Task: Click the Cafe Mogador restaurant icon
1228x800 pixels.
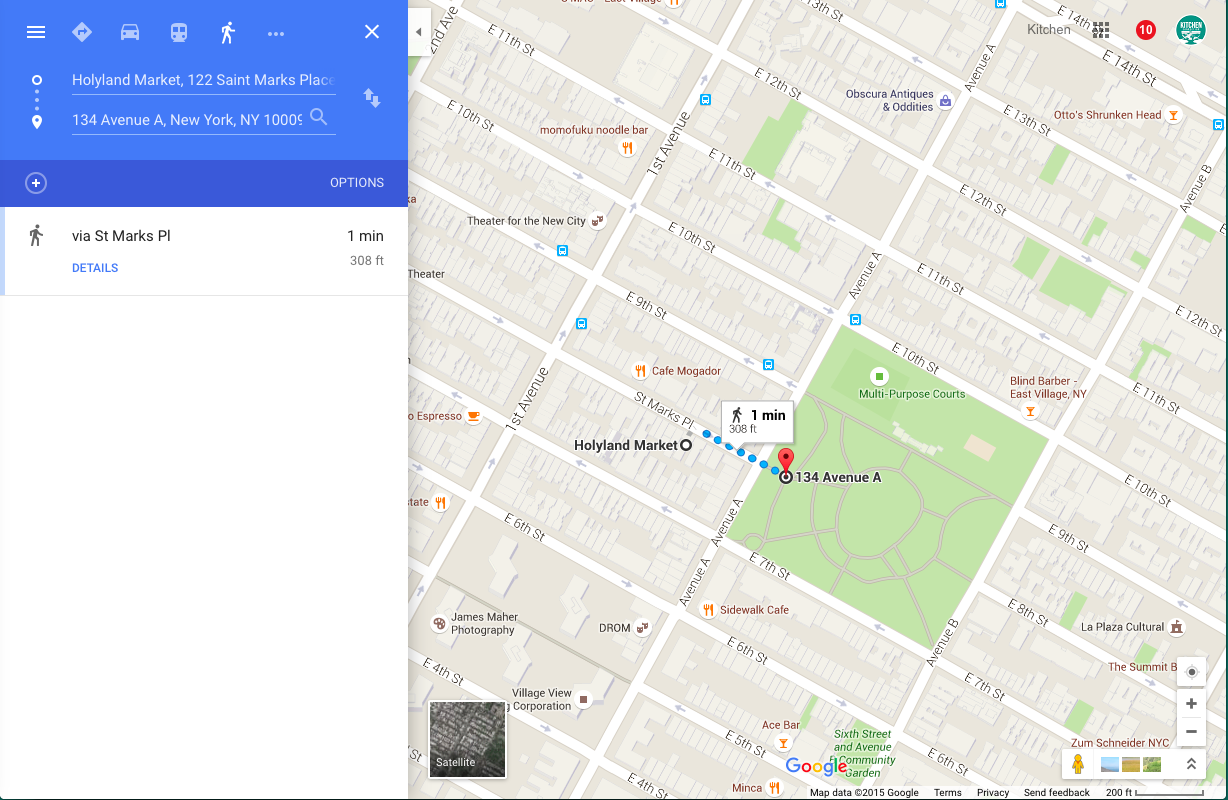Action: point(640,371)
